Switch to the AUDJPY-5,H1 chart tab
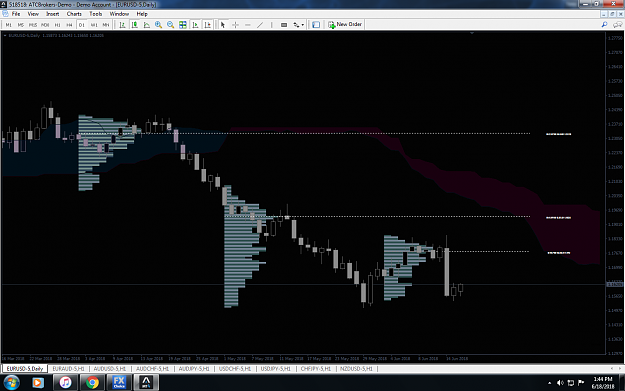Screen dimensions: 625x391 pos(194,369)
